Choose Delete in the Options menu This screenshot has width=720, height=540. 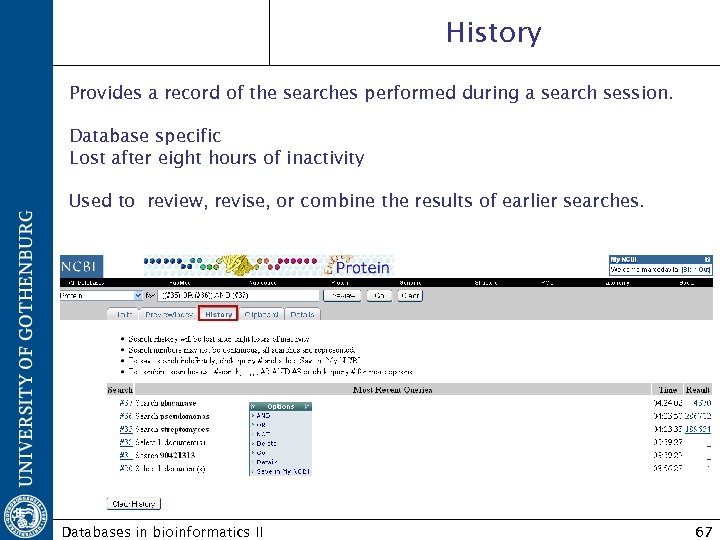coord(266,444)
